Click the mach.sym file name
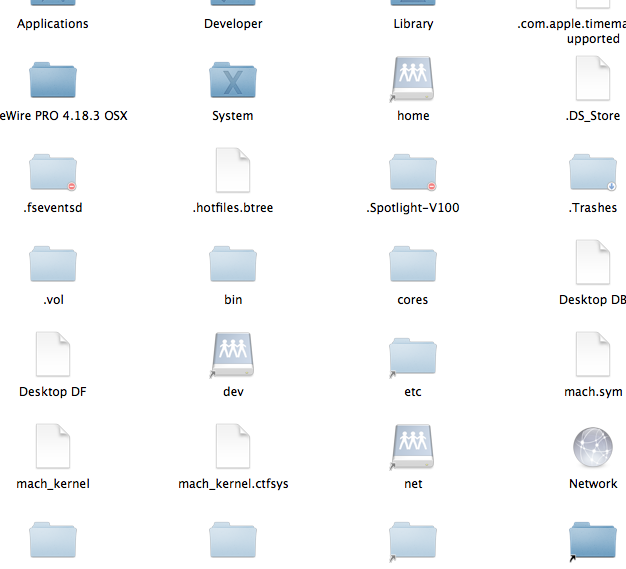Viewport: 626px width, 569px height. click(x=593, y=392)
